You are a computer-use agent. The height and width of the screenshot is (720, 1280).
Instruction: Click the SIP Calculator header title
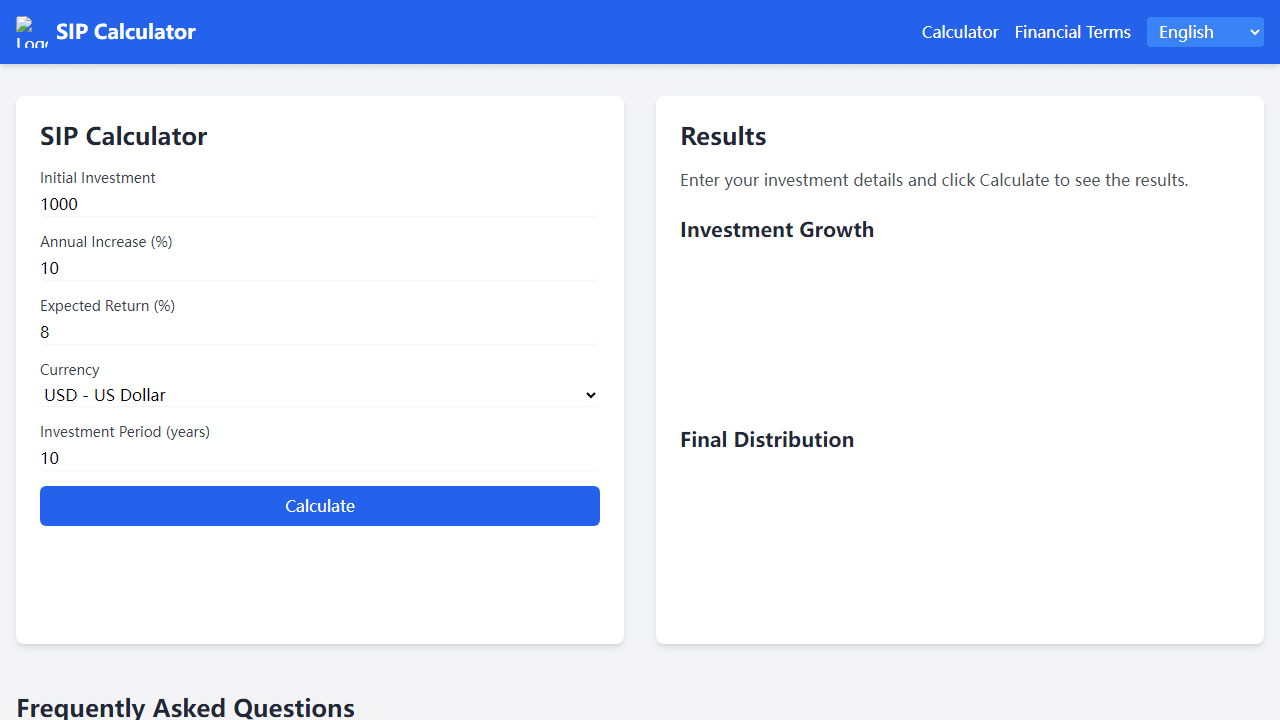126,32
